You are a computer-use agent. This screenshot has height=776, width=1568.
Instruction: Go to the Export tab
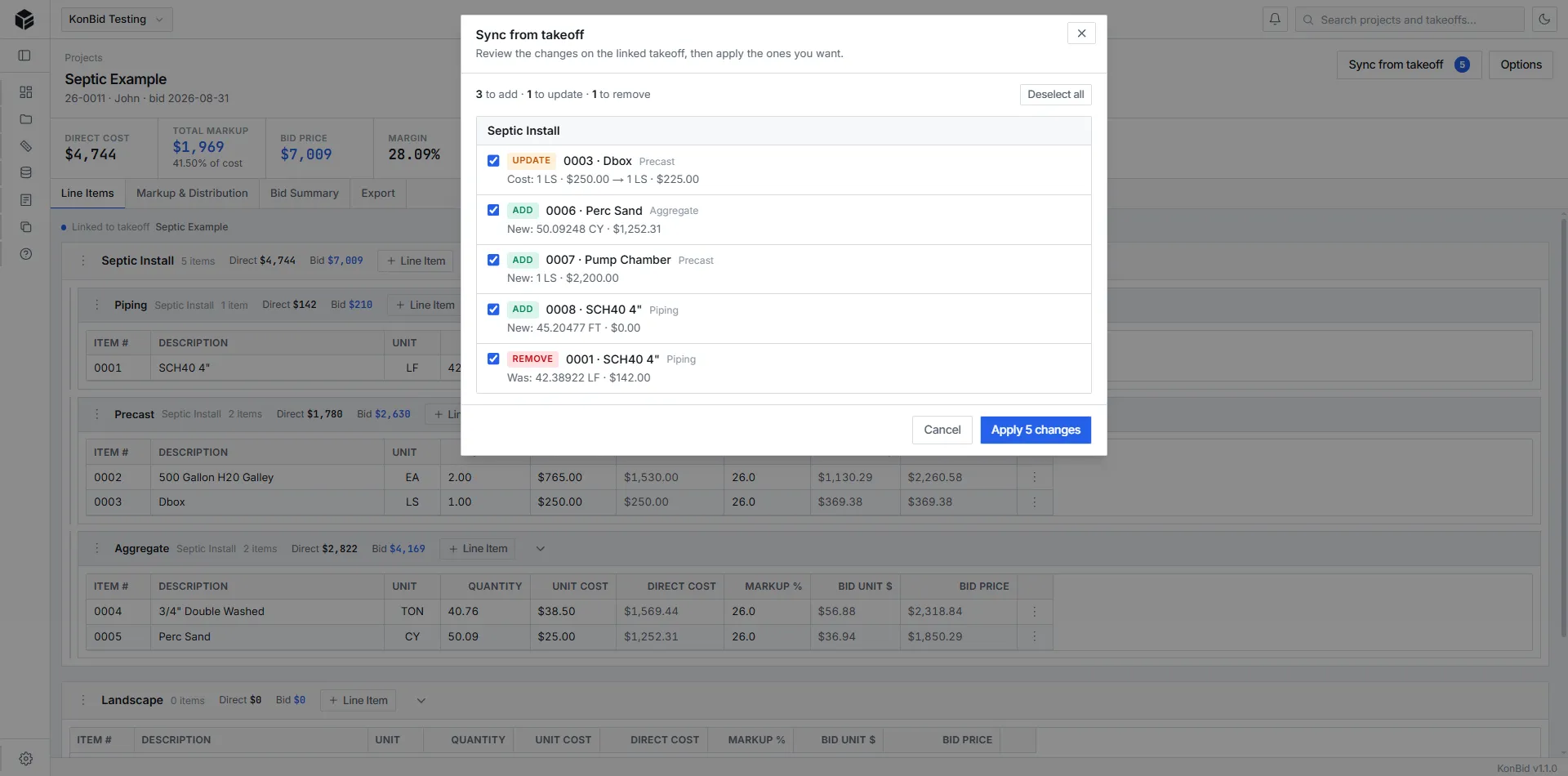pyautogui.click(x=378, y=194)
